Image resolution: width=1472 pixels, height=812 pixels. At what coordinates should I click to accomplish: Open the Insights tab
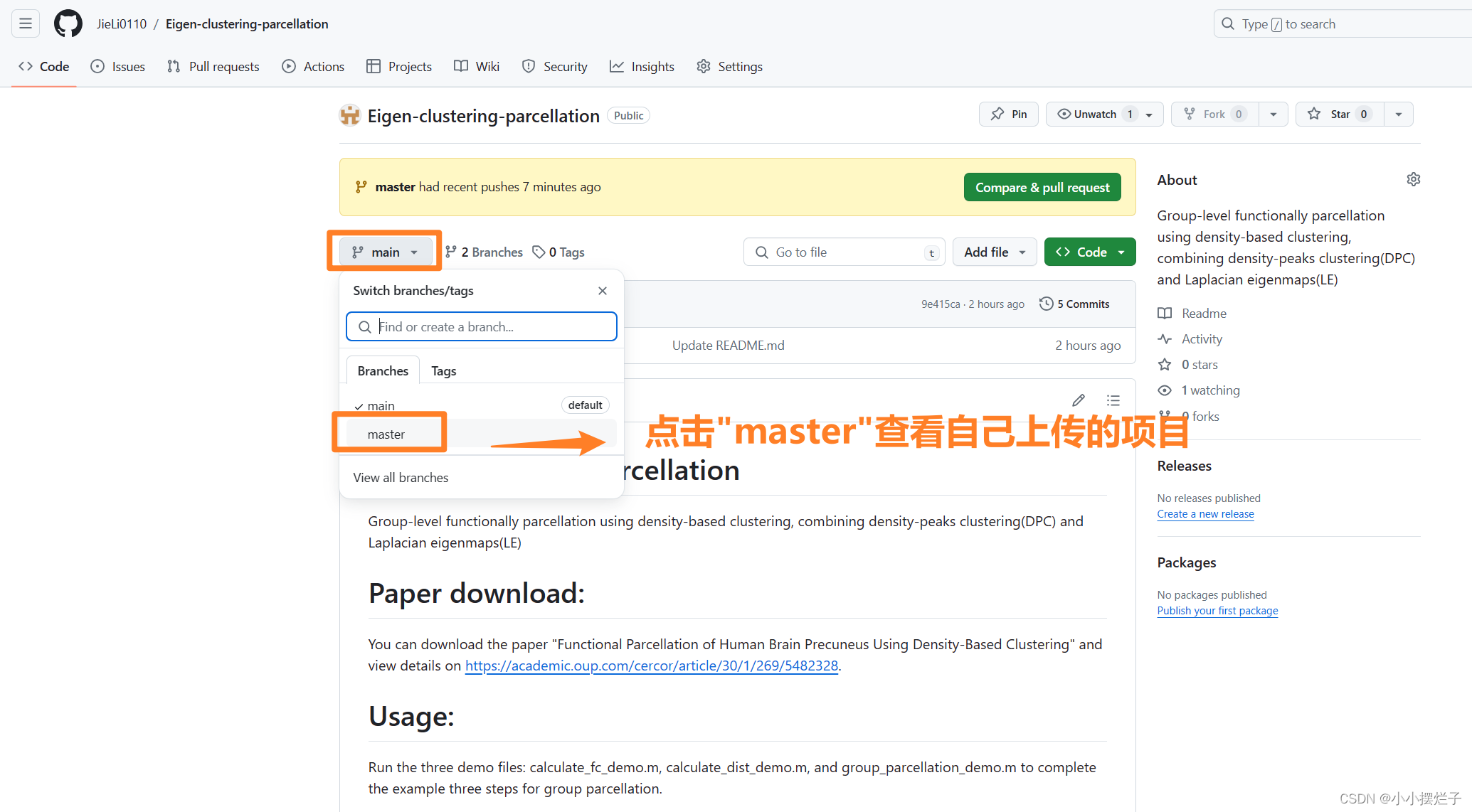(642, 66)
